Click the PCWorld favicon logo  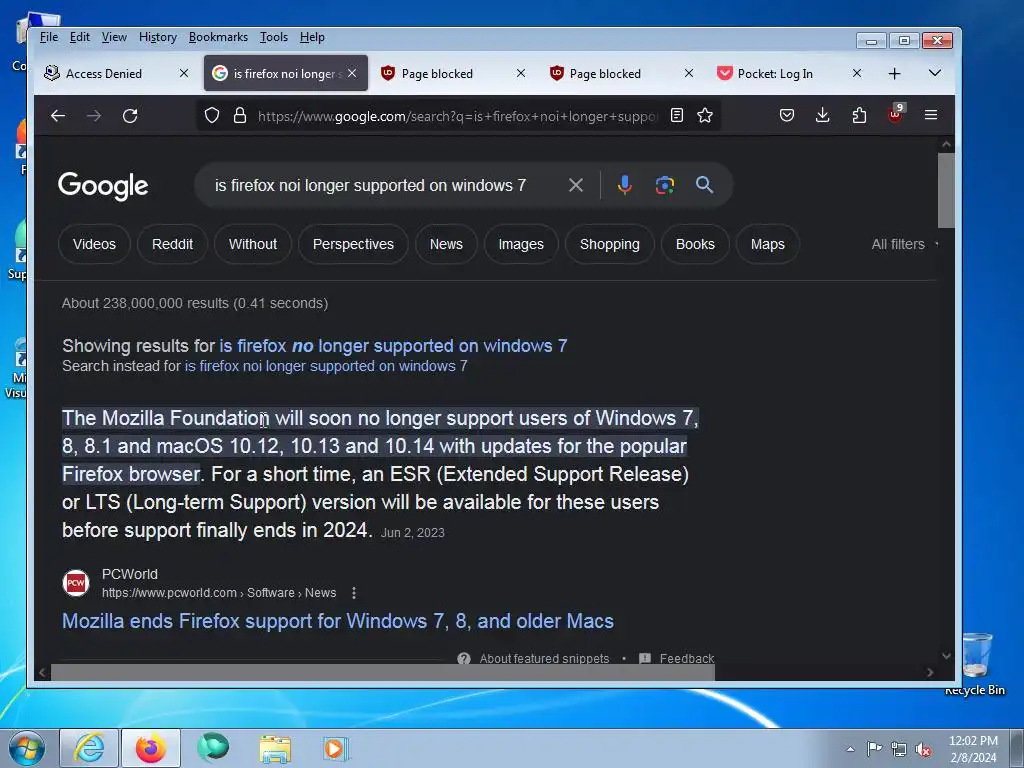76,583
